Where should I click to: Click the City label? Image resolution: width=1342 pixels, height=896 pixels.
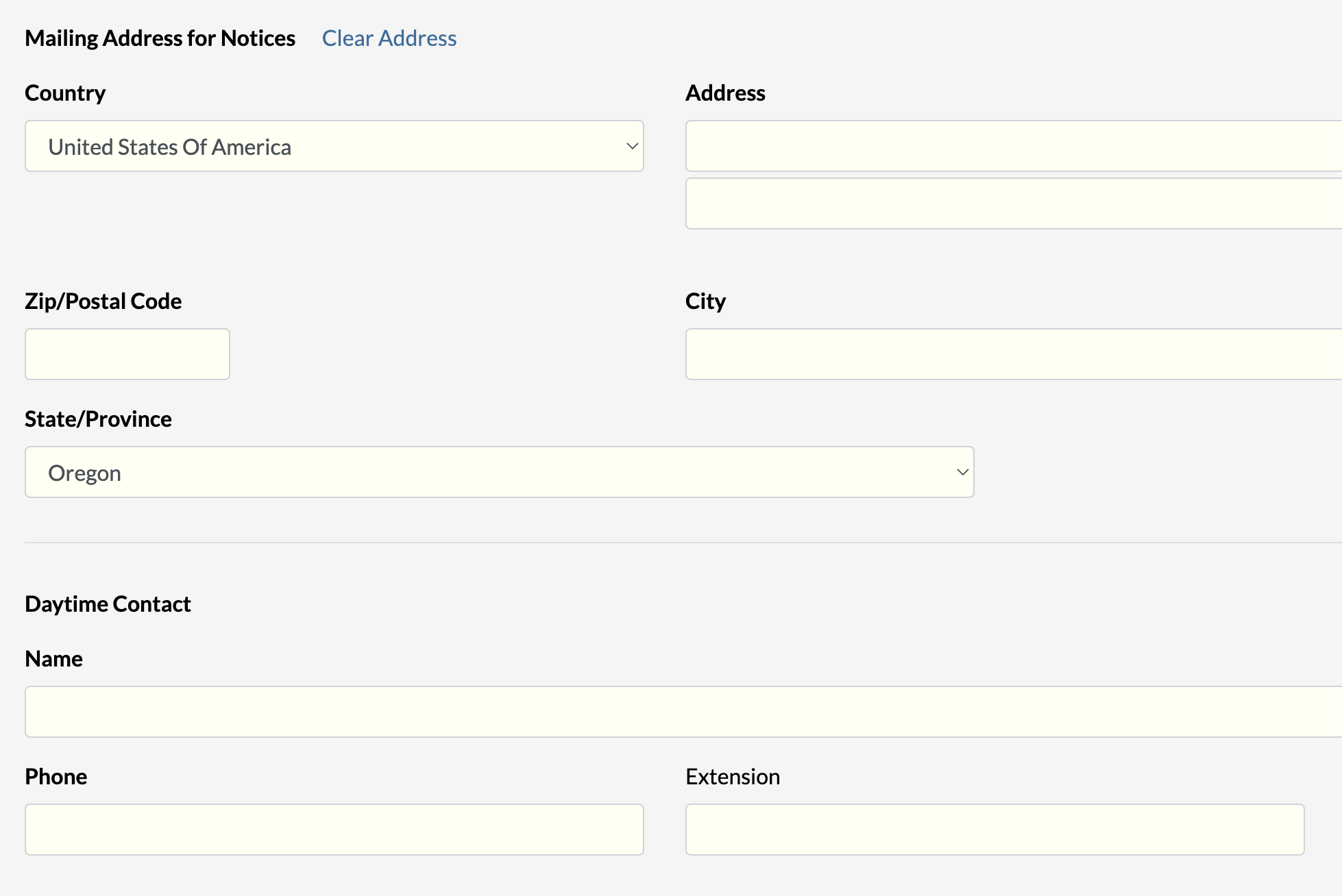pos(705,301)
